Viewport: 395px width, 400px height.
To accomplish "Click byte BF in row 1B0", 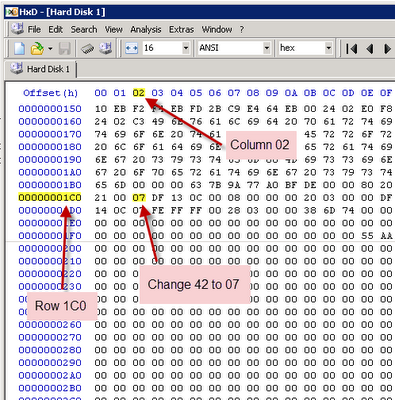I will 291,185.
